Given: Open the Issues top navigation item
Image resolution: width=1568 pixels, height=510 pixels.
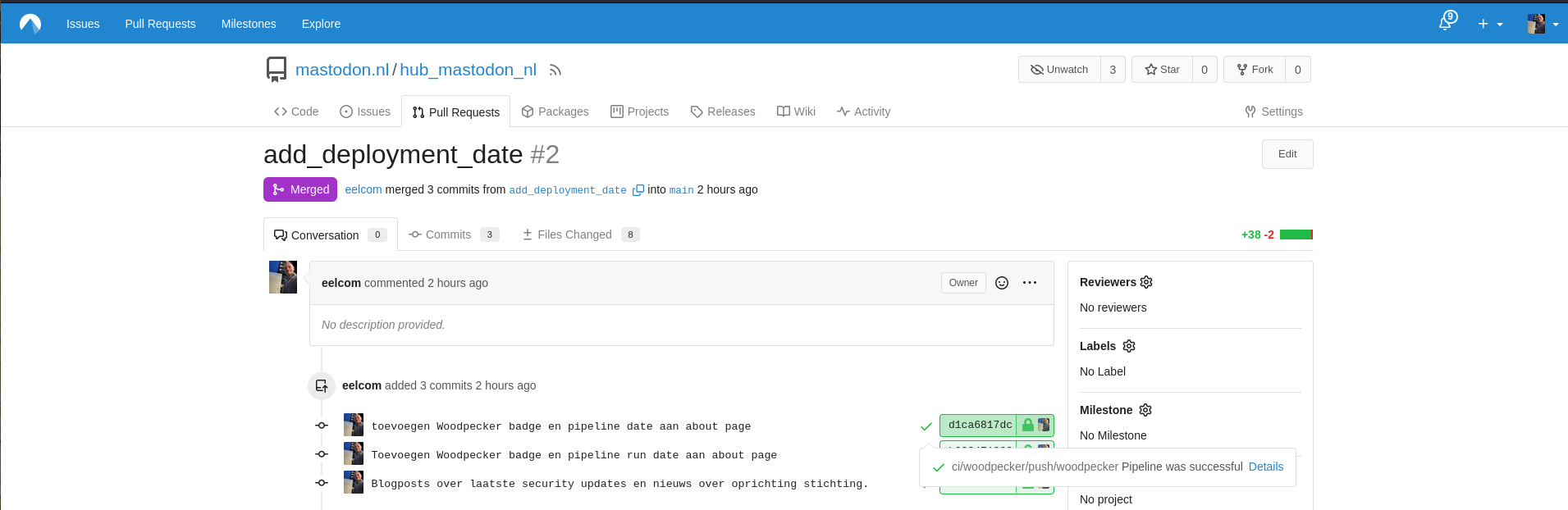Looking at the screenshot, I should pos(83,24).
